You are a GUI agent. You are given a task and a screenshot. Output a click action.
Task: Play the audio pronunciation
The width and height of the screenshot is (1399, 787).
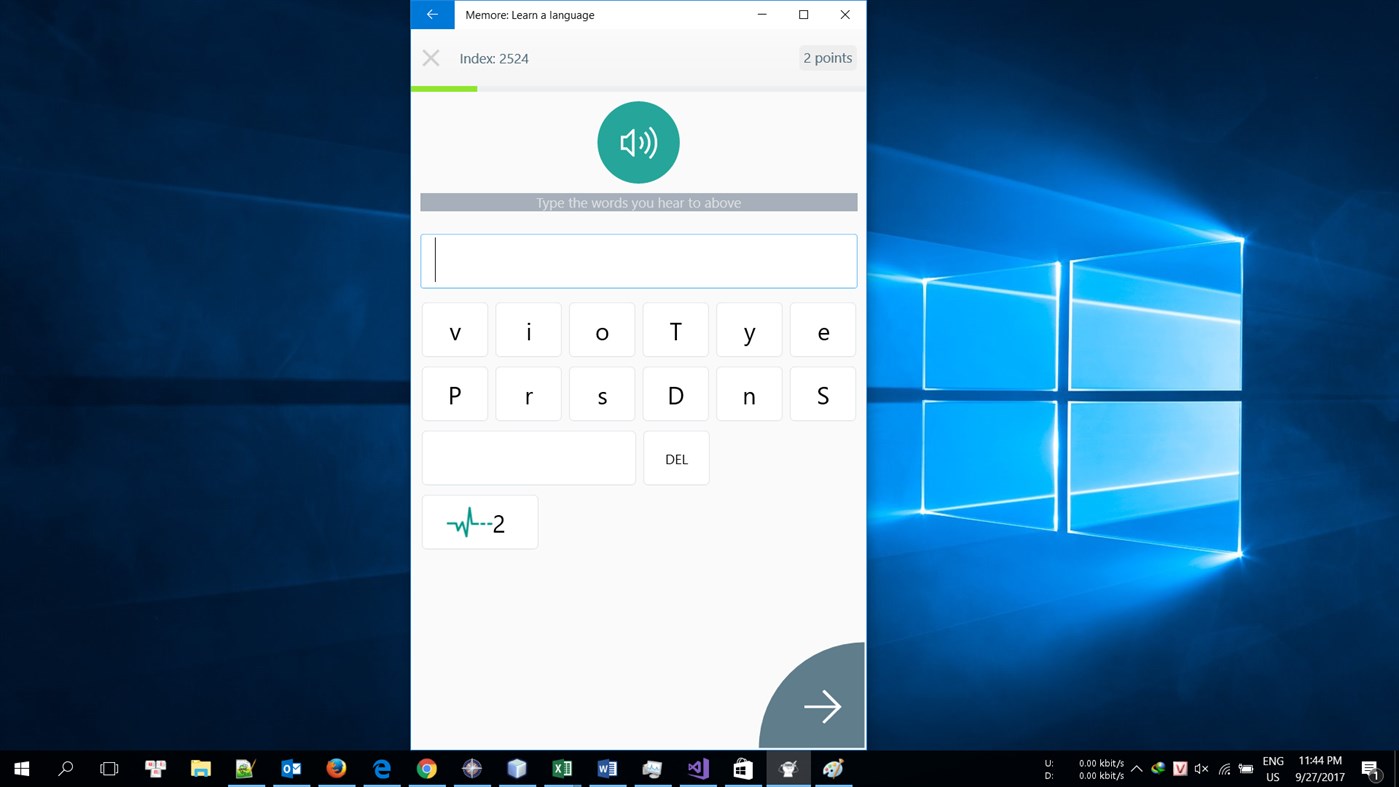tap(638, 142)
